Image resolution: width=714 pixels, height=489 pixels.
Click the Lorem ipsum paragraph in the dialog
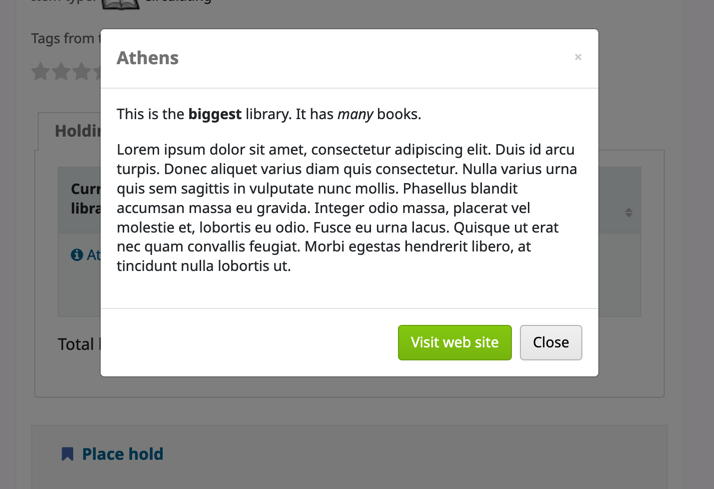tap(347, 208)
